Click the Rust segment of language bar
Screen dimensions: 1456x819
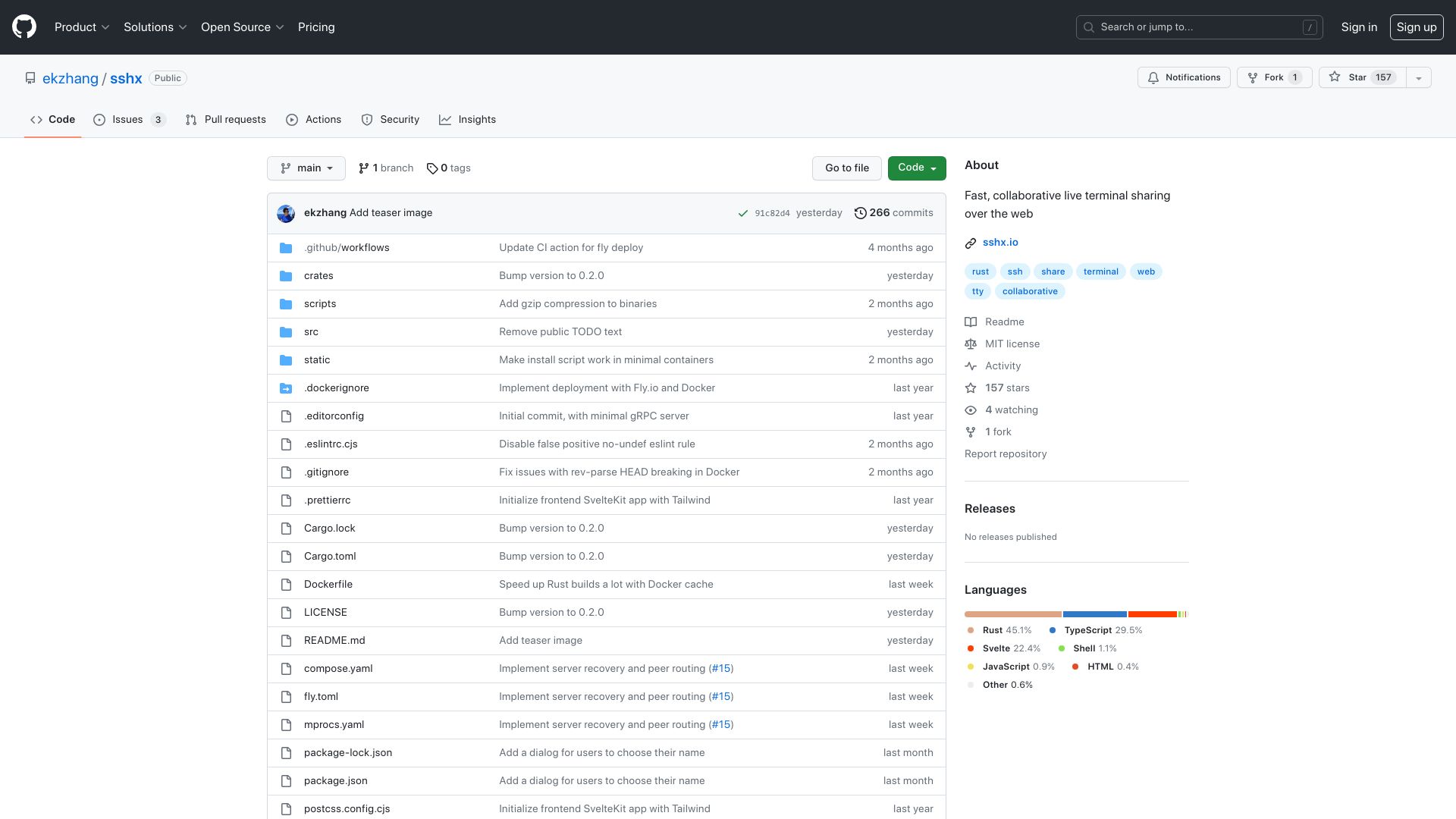click(1013, 614)
